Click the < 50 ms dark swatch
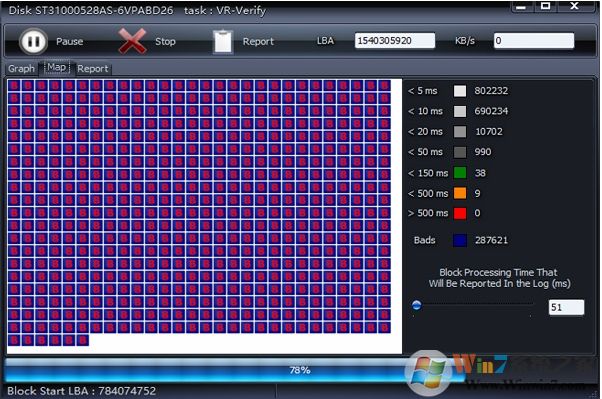 coord(460,152)
